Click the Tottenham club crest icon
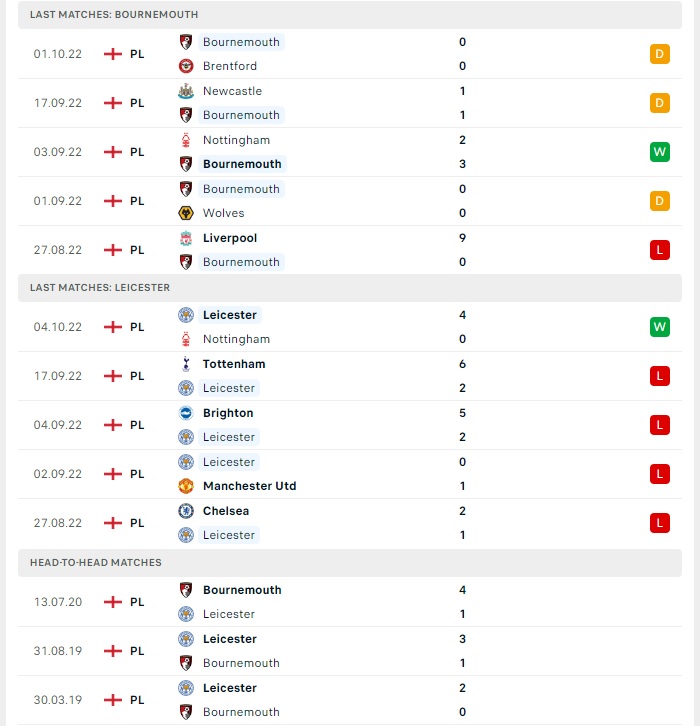700x726 pixels. click(x=186, y=364)
